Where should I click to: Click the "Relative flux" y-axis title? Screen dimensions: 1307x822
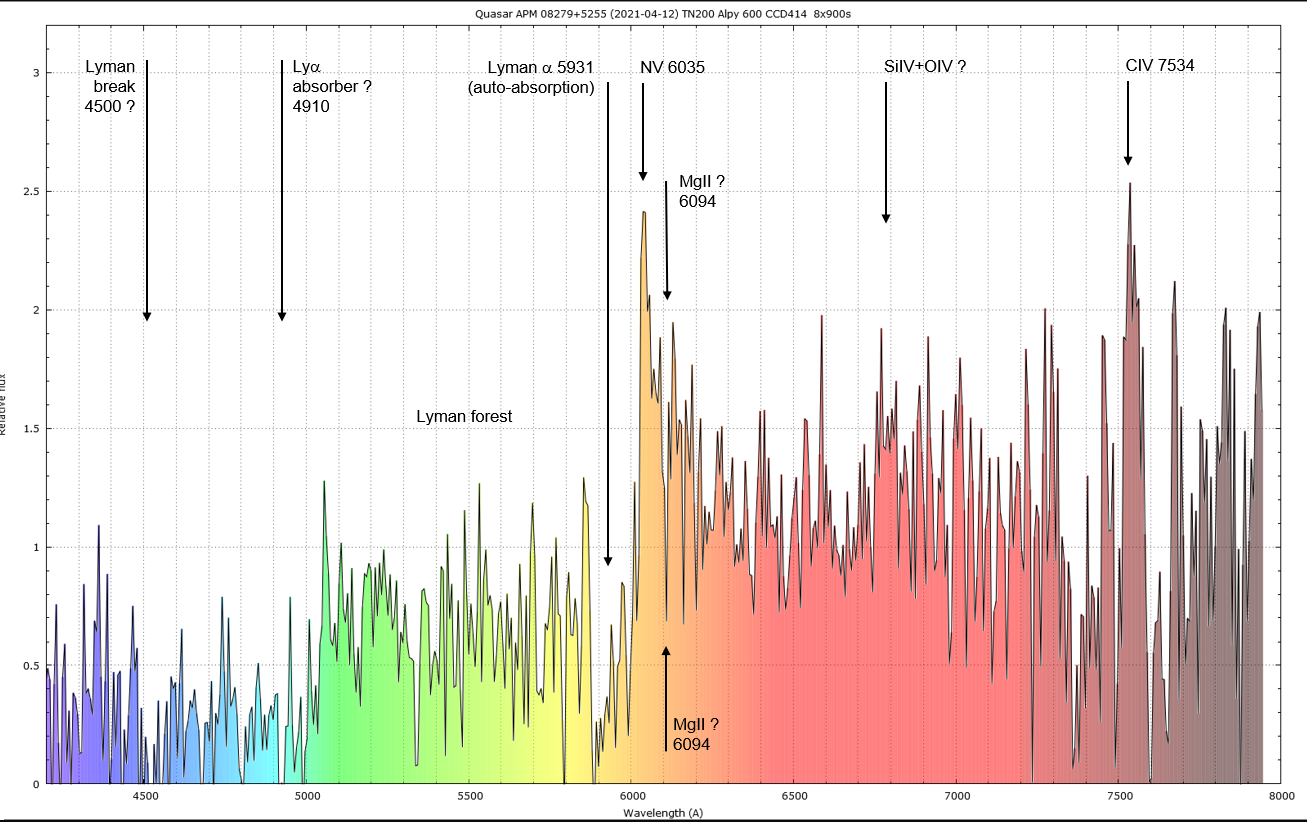[x=4, y=404]
